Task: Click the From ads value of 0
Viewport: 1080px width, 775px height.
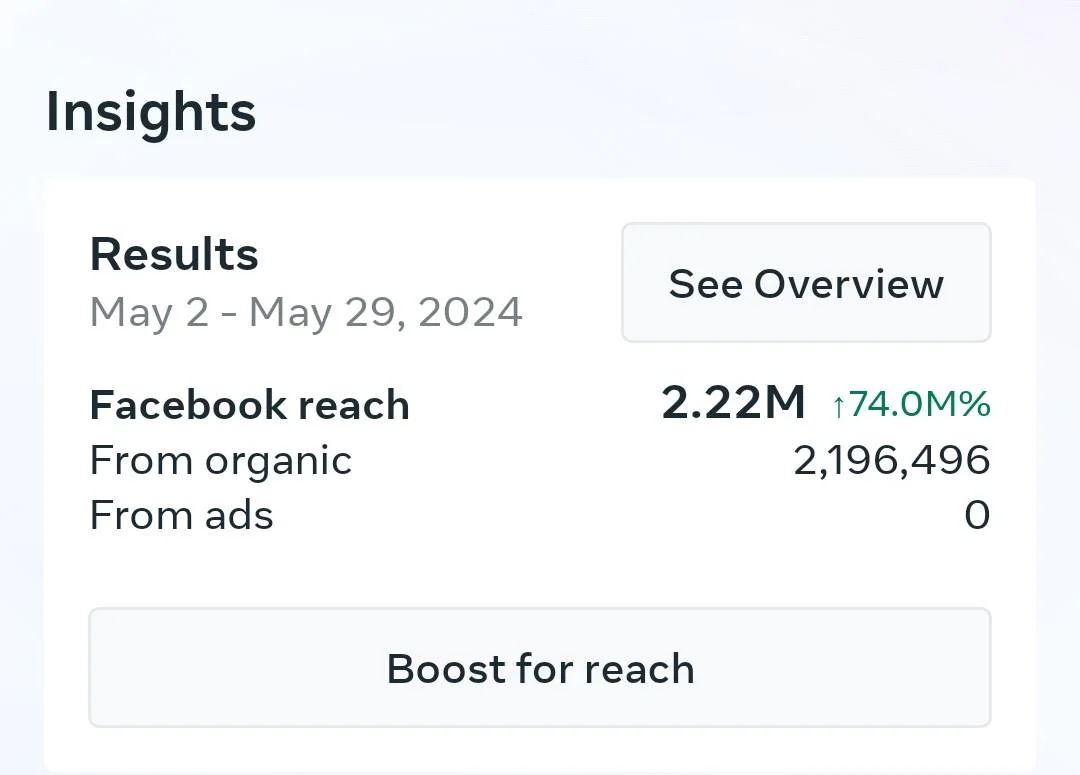Action: pos(977,515)
